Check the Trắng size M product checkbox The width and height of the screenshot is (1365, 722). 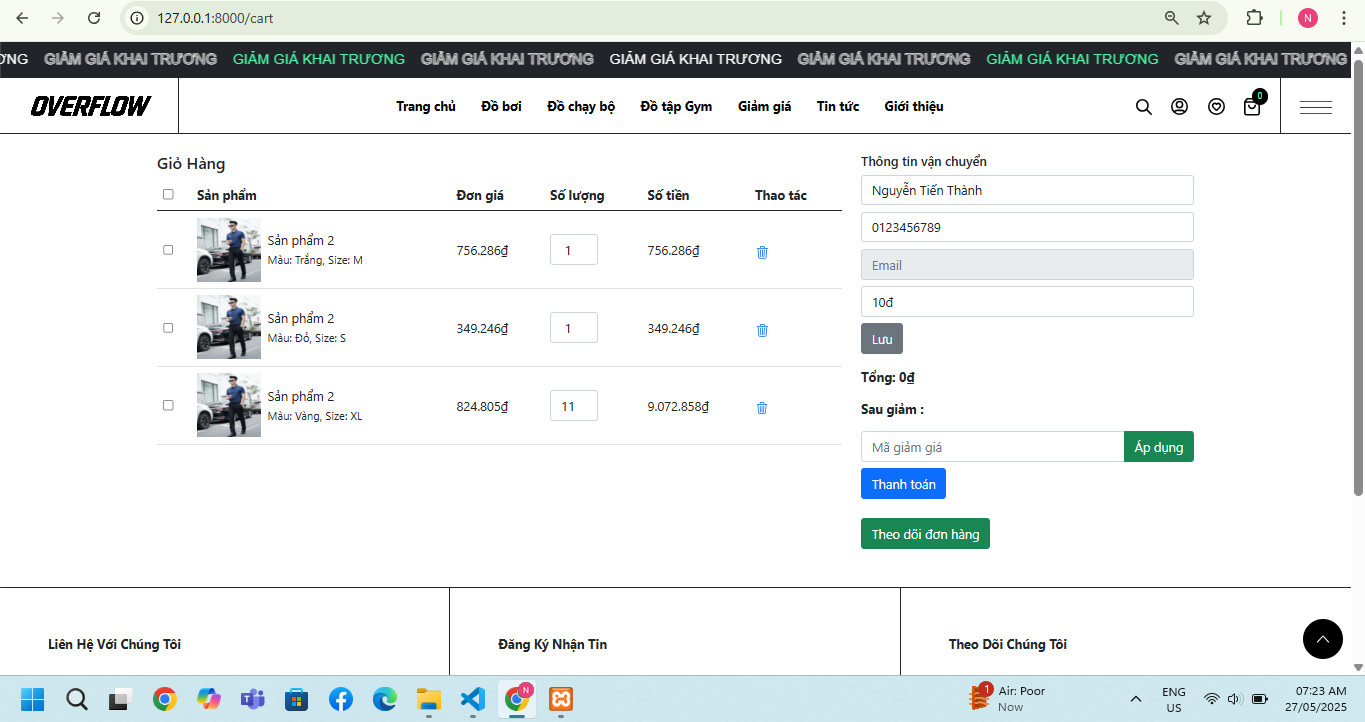click(168, 250)
